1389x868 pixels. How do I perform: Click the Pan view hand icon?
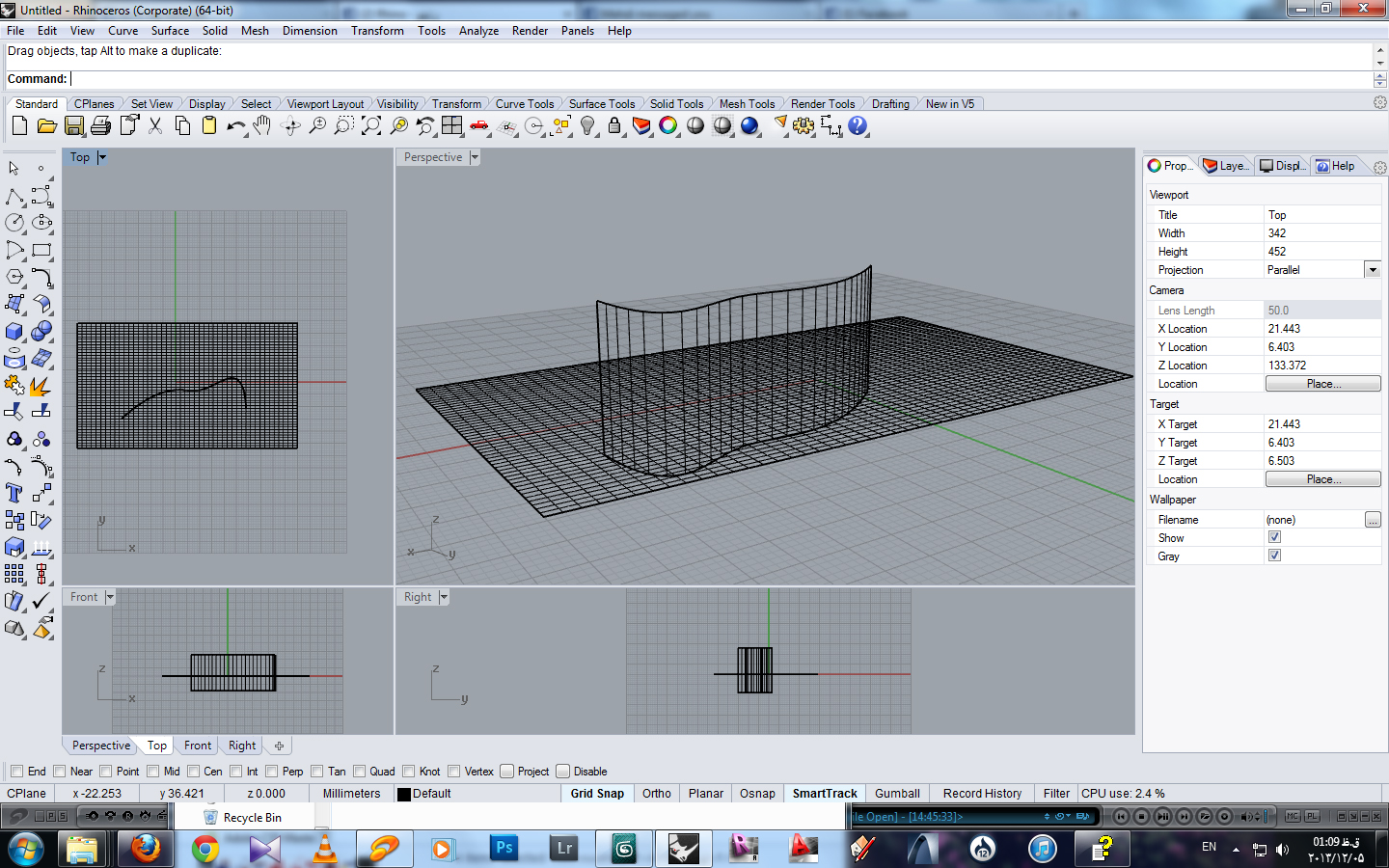coord(262,125)
